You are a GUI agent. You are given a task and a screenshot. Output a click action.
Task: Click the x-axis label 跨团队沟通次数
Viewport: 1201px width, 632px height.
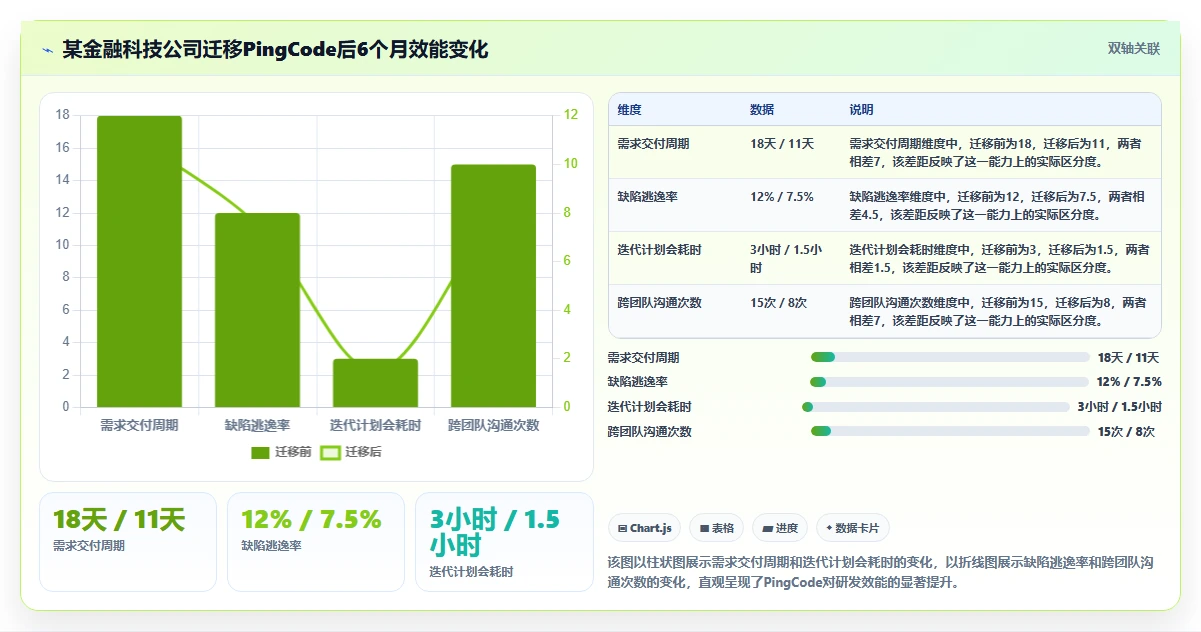[493, 425]
